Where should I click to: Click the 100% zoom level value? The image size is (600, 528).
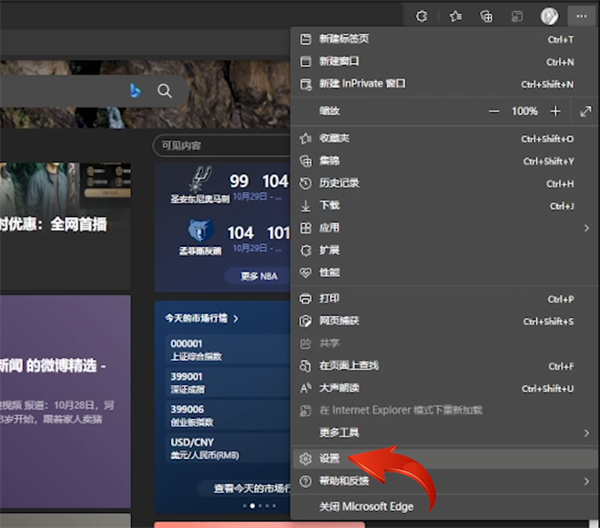pos(525,111)
